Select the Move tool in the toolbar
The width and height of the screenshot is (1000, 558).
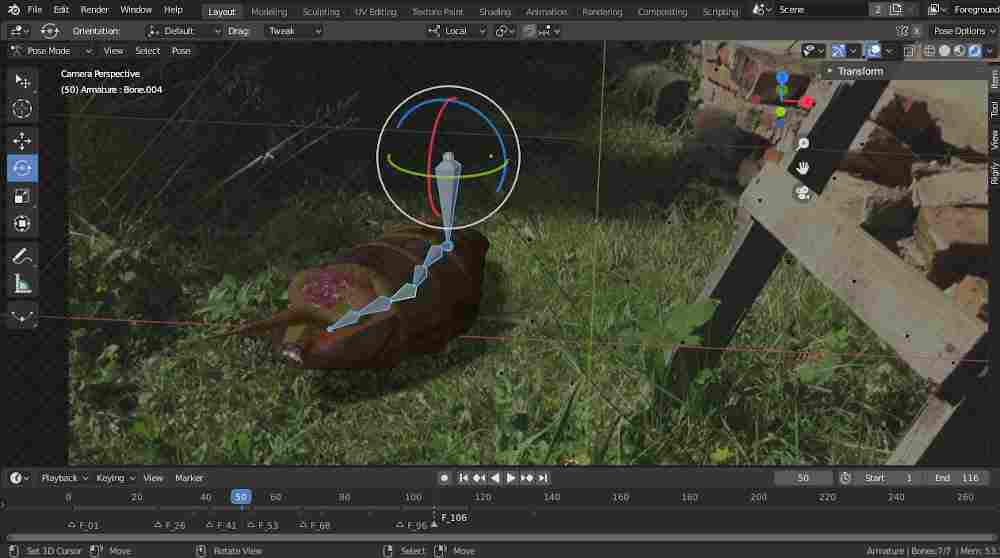click(22, 141)
